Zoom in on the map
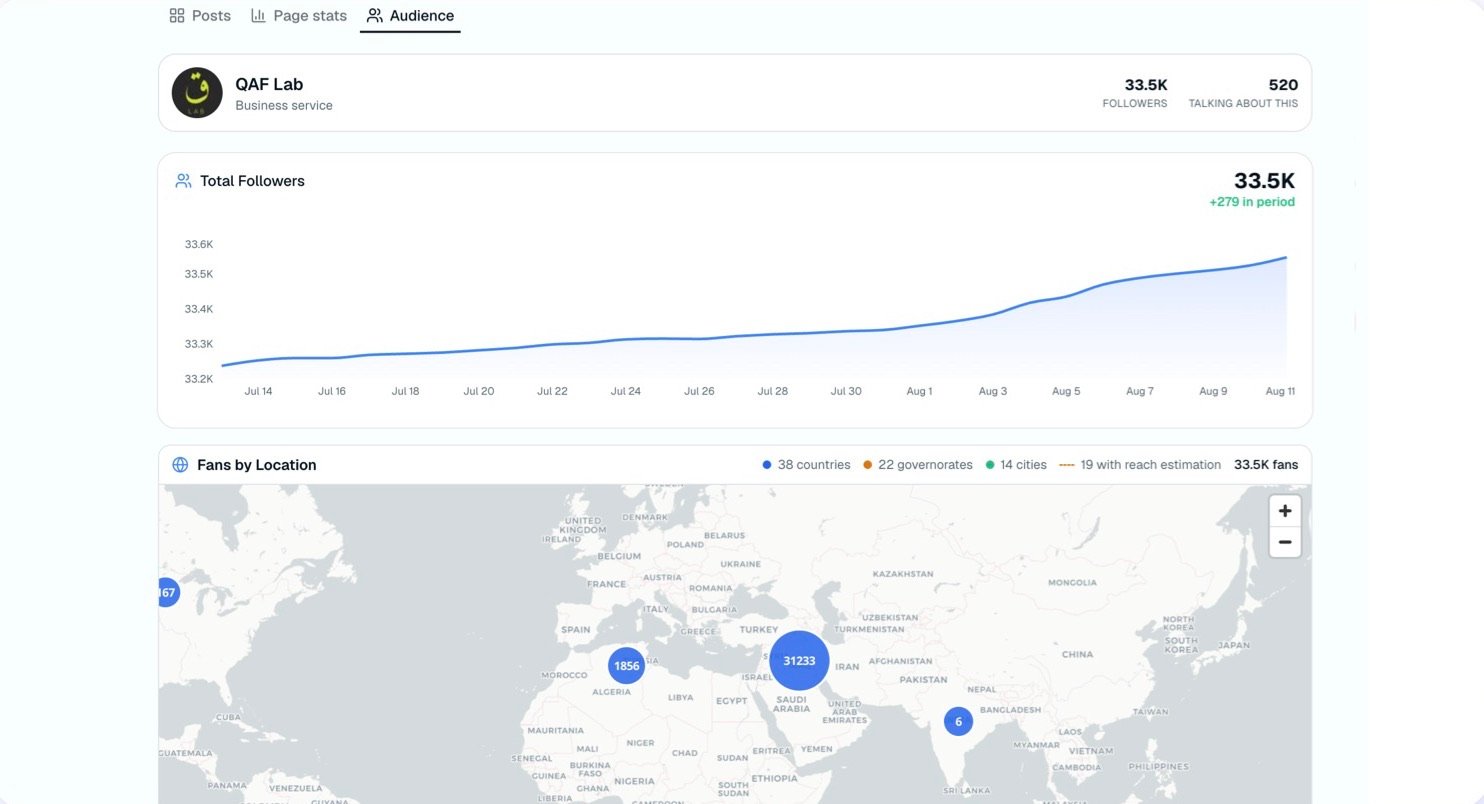The width and height of the screenshot is (1484, 804). pyautogui.click(x=1285, y=510)
